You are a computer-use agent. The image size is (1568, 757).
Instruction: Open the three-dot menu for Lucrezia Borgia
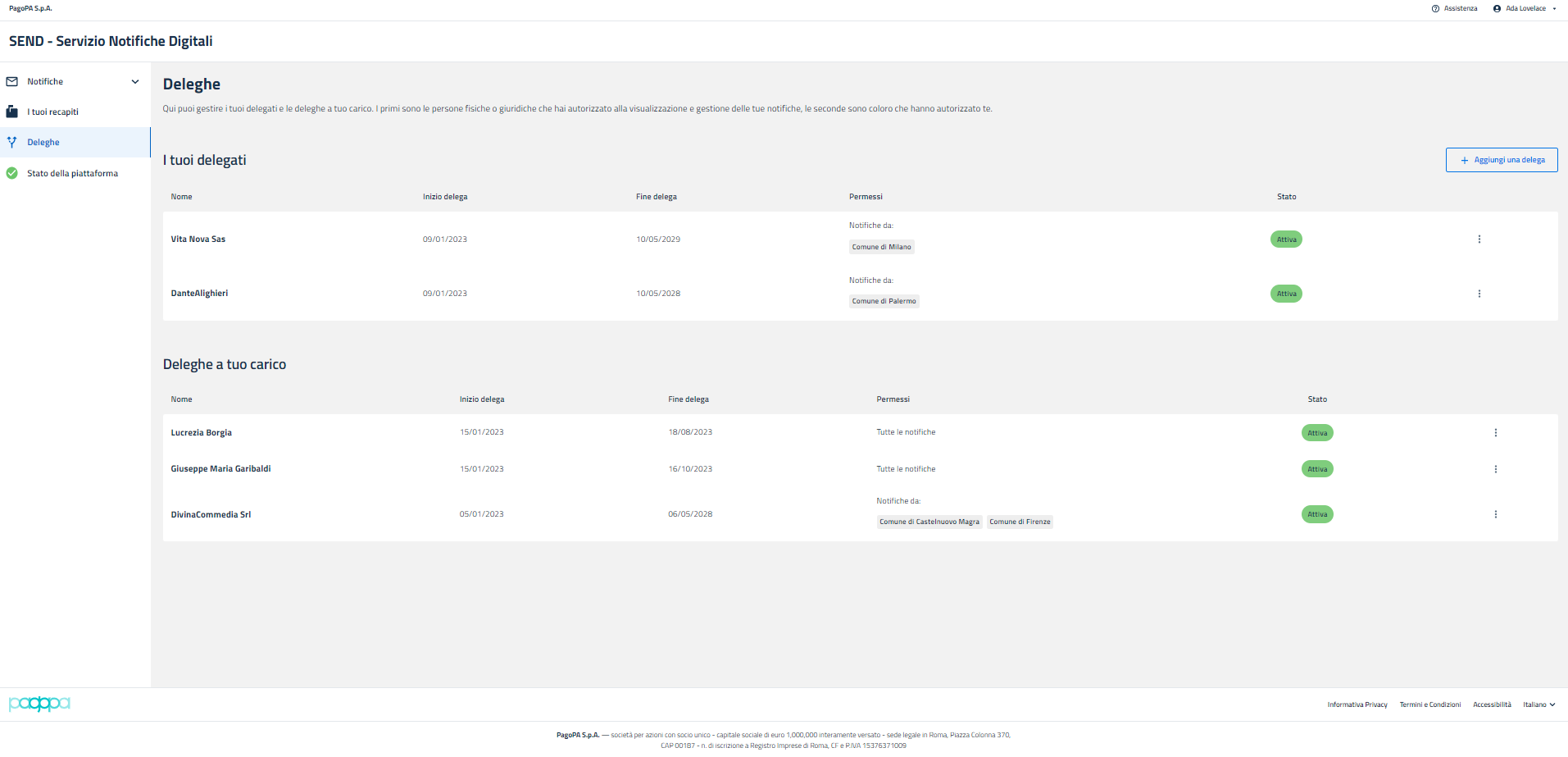tap(1495, 433)
